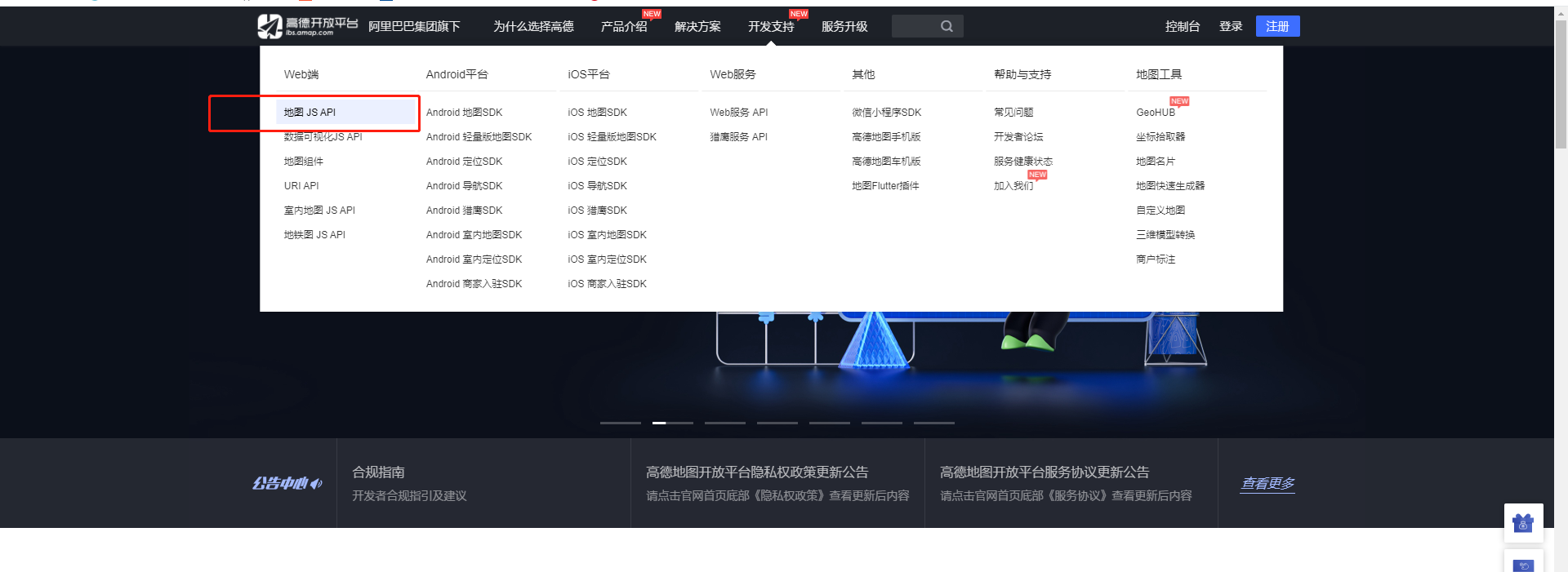Image resolution: width=1568 pixels, height=572 pixels.
Task: Open iOS 导航SDK
Action: click(597, 186)
